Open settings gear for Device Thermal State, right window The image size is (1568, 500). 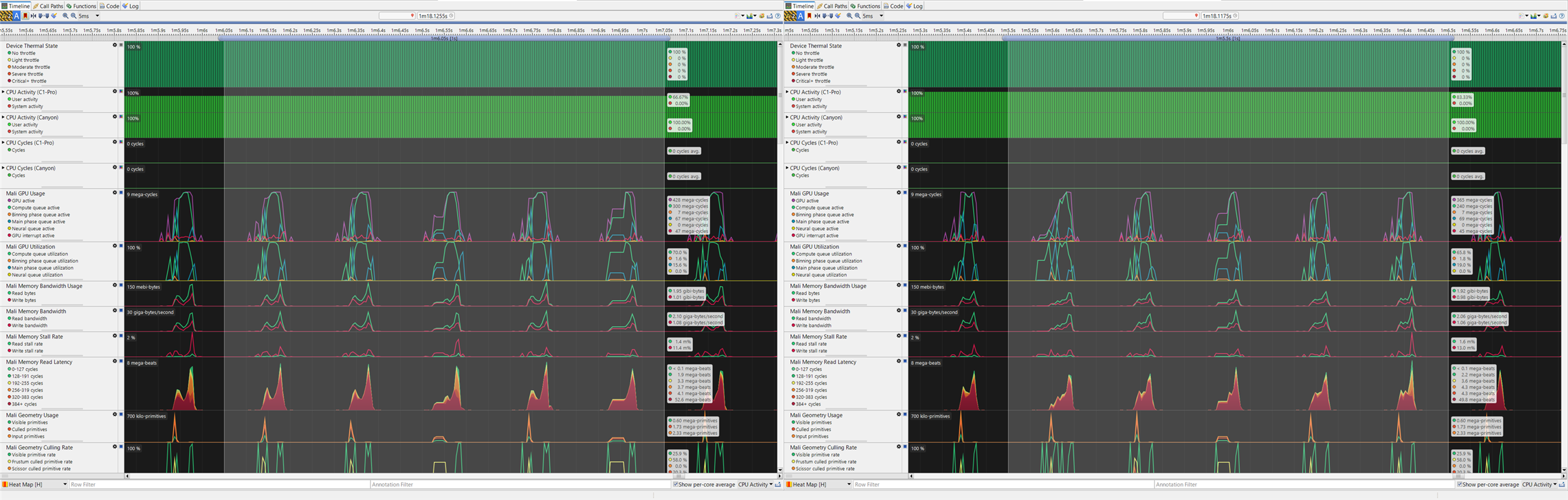coord(899,45)
